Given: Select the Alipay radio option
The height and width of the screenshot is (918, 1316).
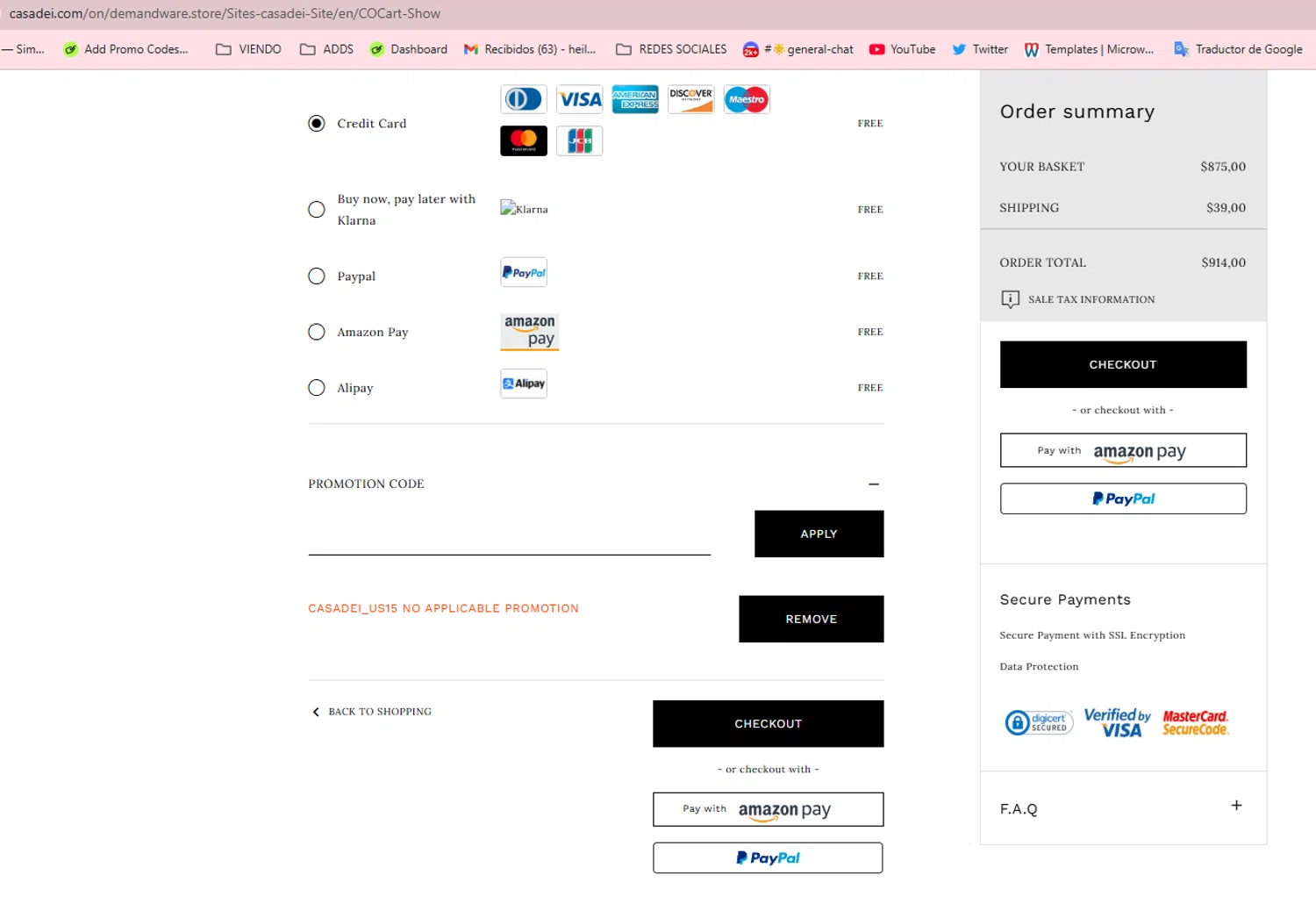Looking at the screenshot, I should coord(317,388).
